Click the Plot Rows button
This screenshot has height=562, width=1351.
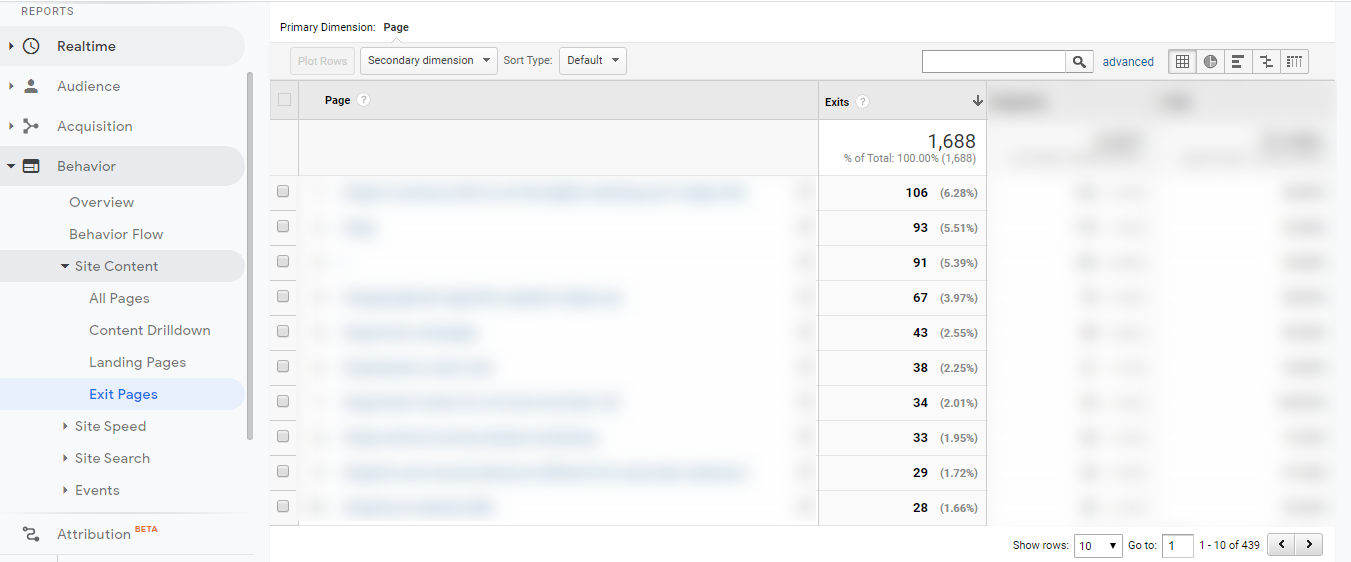coord(322,61)
